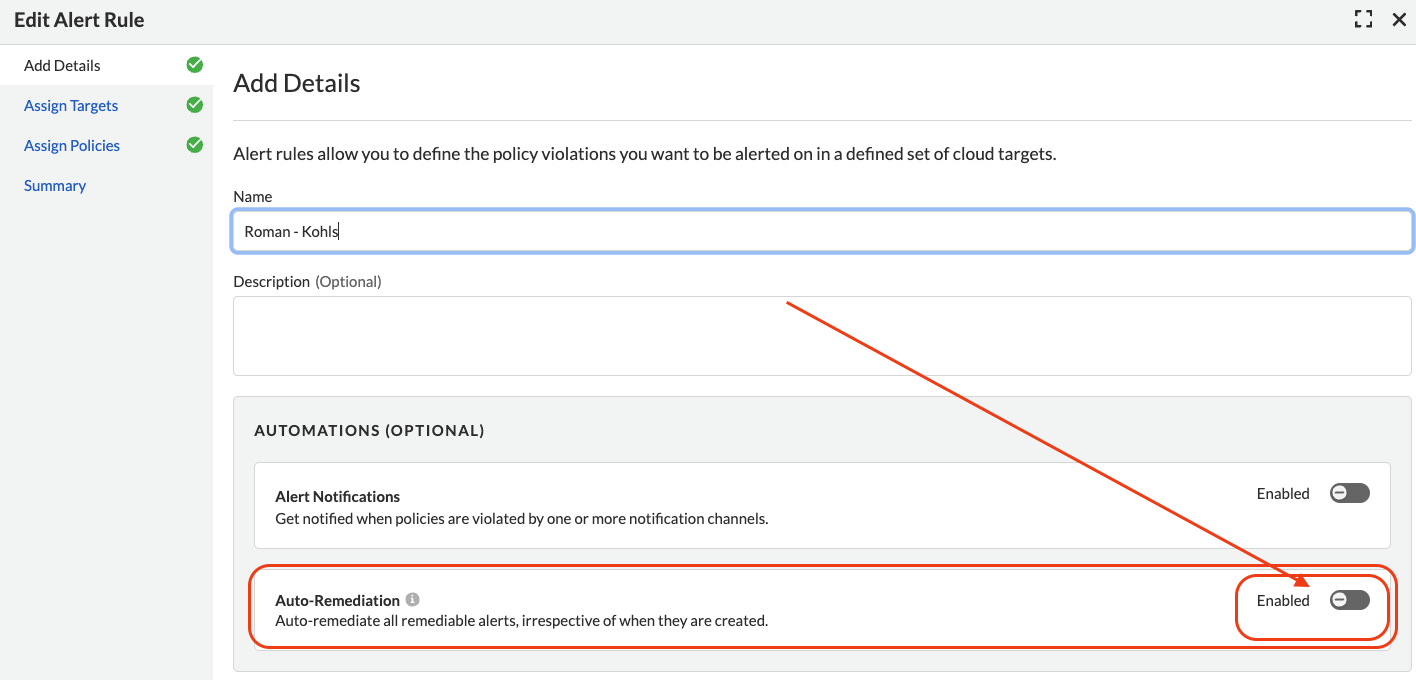Click the Add Details page heading

click(296, 83)
